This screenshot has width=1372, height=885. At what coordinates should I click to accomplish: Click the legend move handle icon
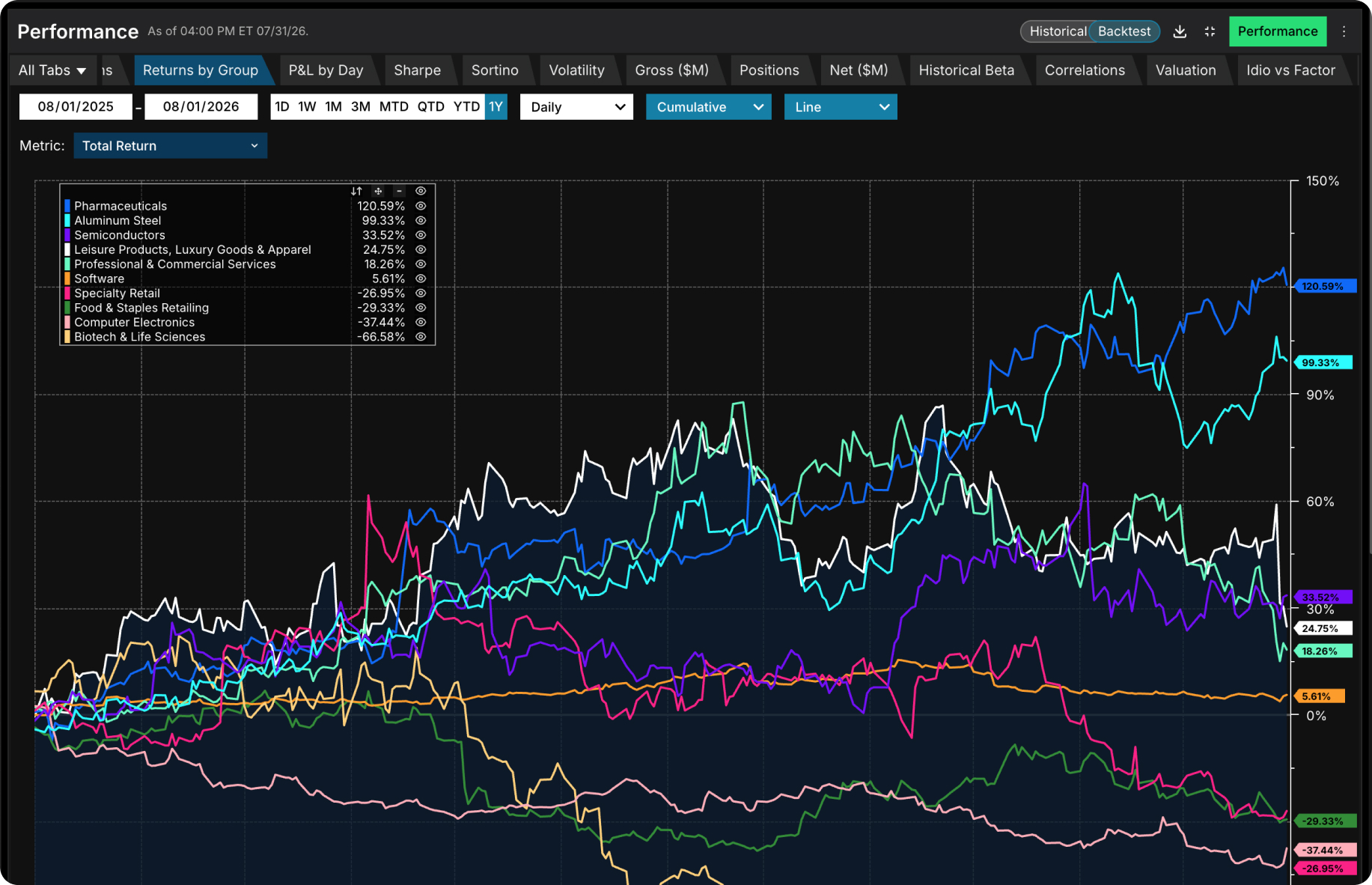378,191
